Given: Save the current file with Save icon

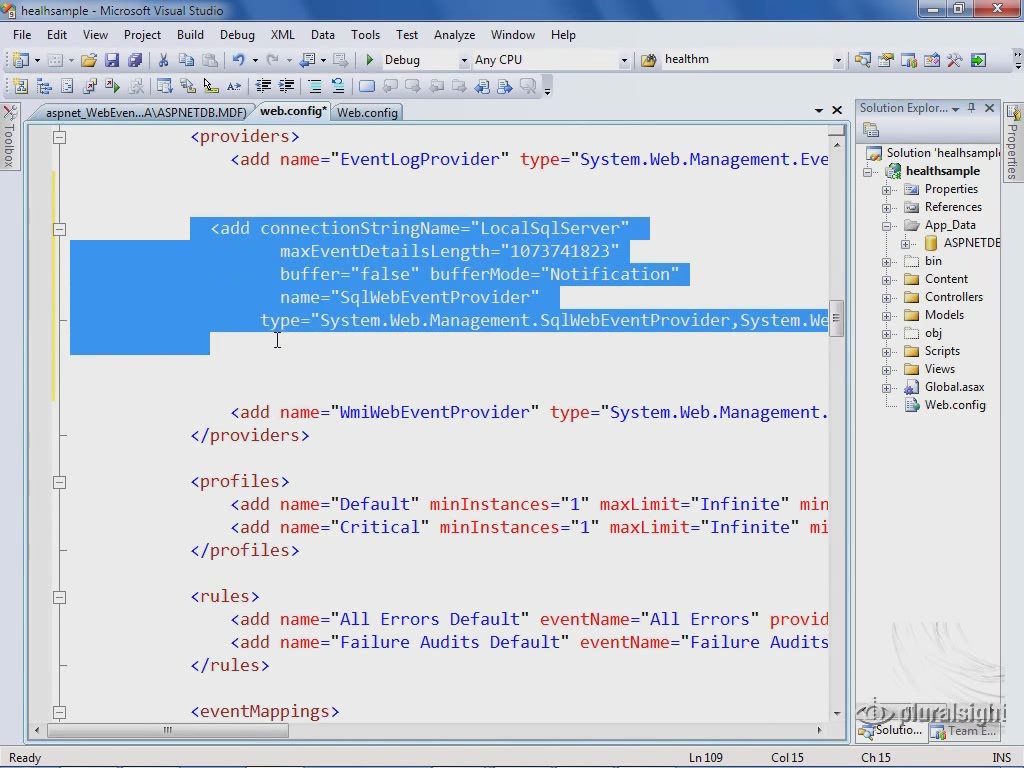Looking at the screenshot, I should [x=112, y=60].
